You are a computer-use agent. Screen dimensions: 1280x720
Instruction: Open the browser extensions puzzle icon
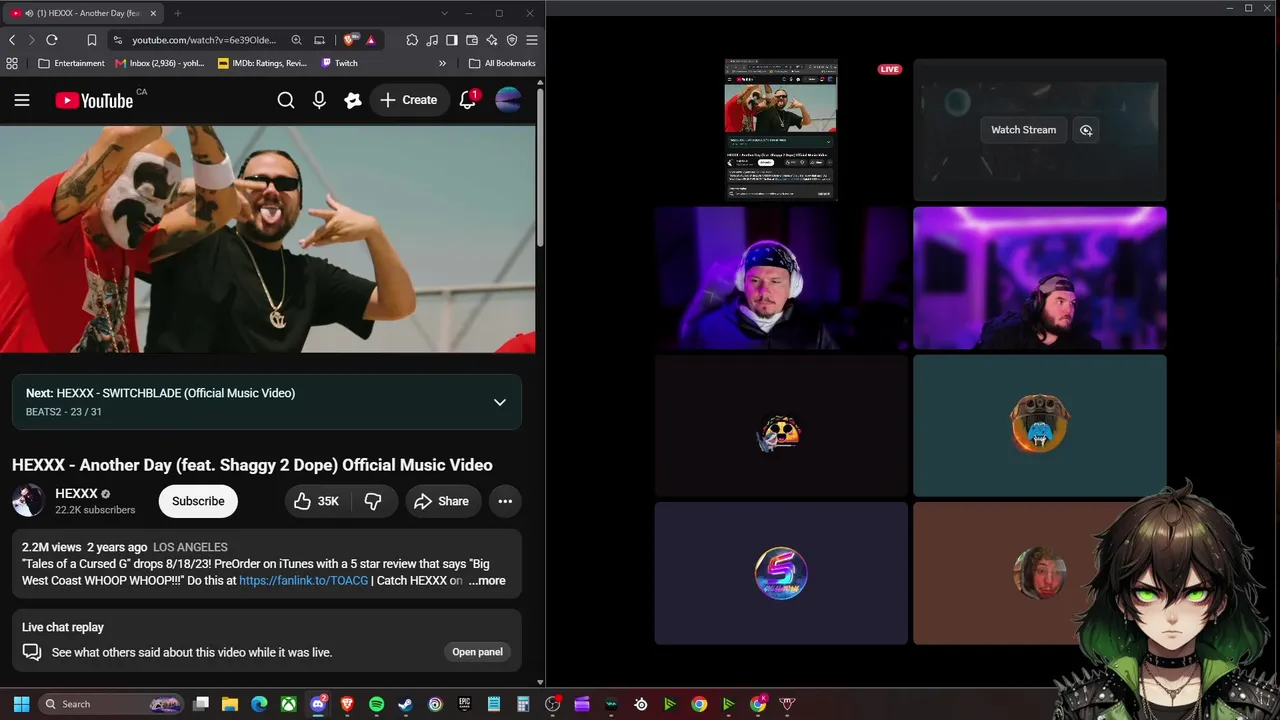point(412,40)
